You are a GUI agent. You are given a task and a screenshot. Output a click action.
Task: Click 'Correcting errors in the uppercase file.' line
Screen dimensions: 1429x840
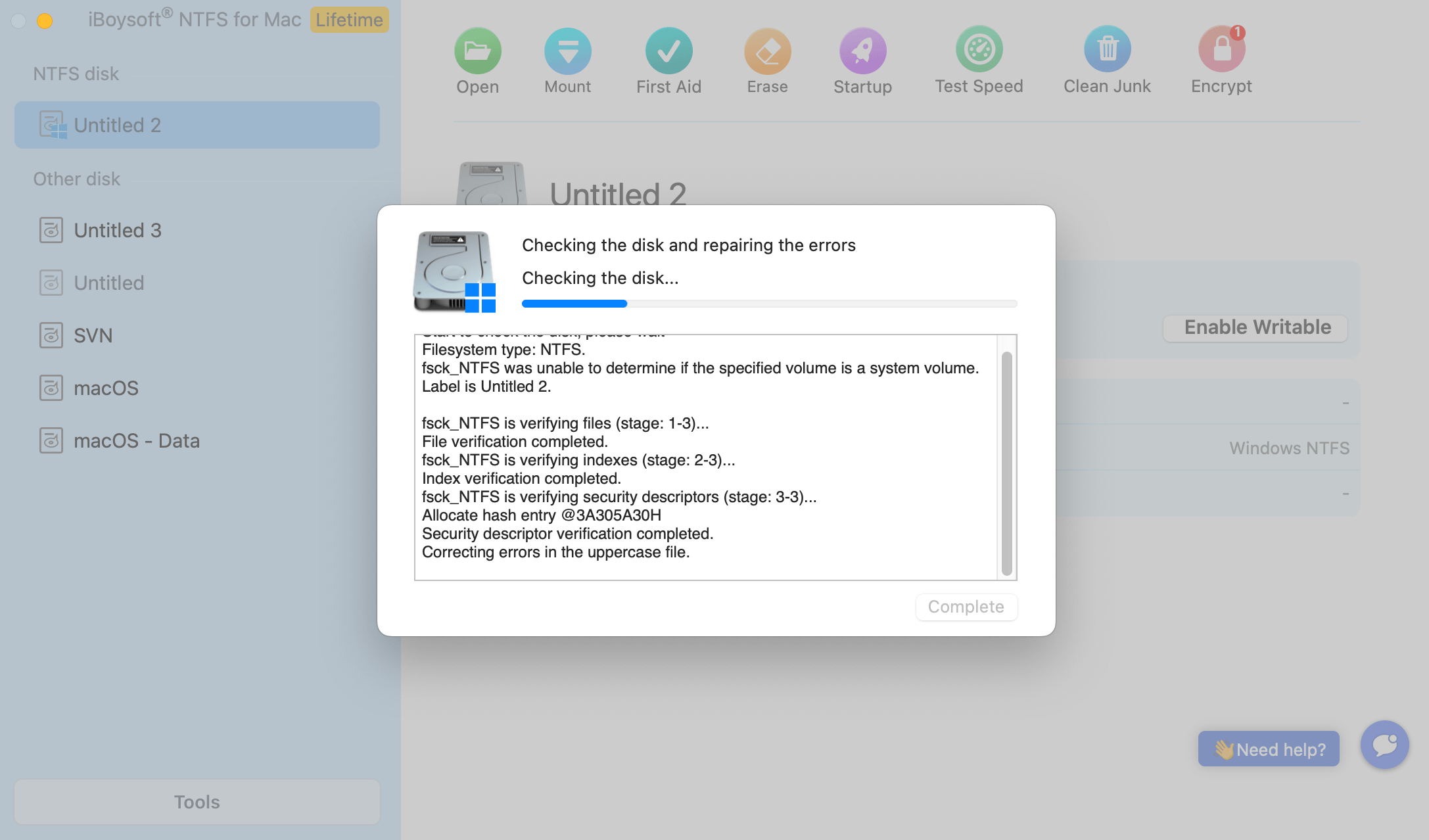[555, 552]
